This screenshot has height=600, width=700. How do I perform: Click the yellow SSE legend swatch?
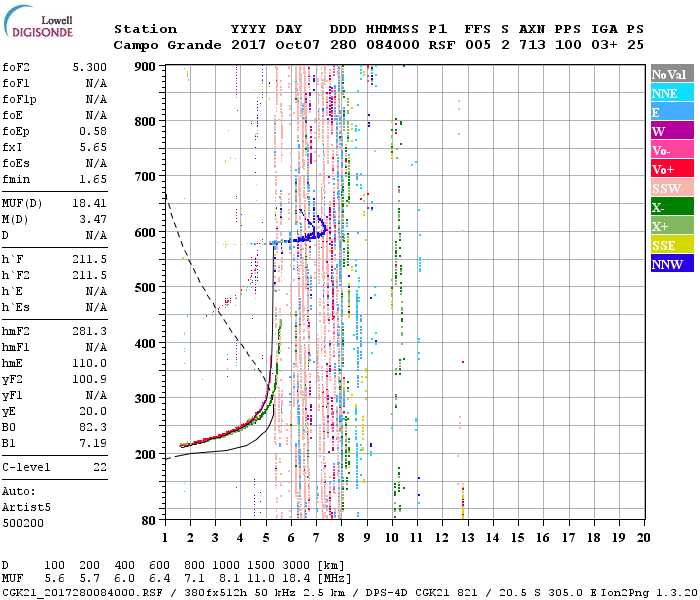670,246
